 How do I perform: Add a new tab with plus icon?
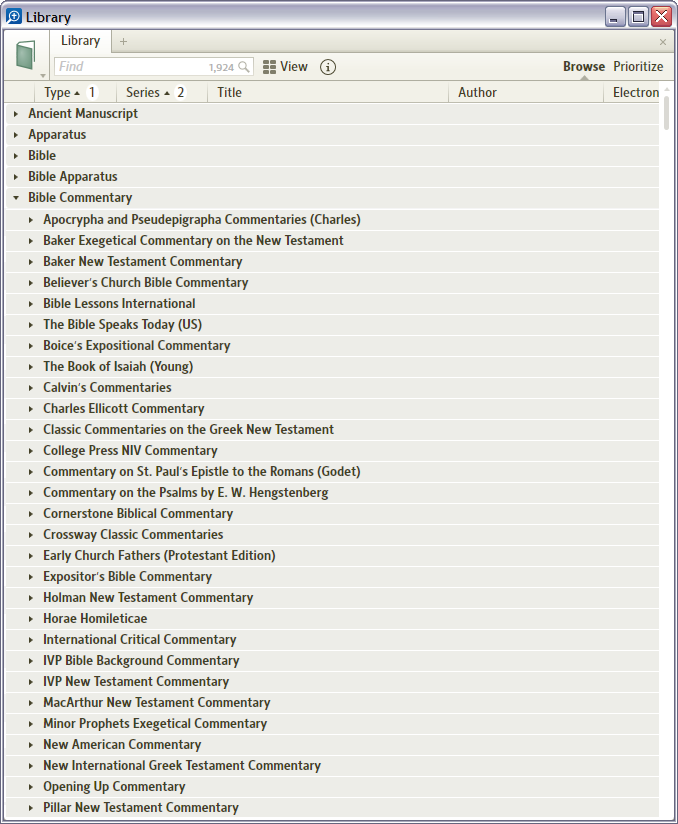click(124, 42)
